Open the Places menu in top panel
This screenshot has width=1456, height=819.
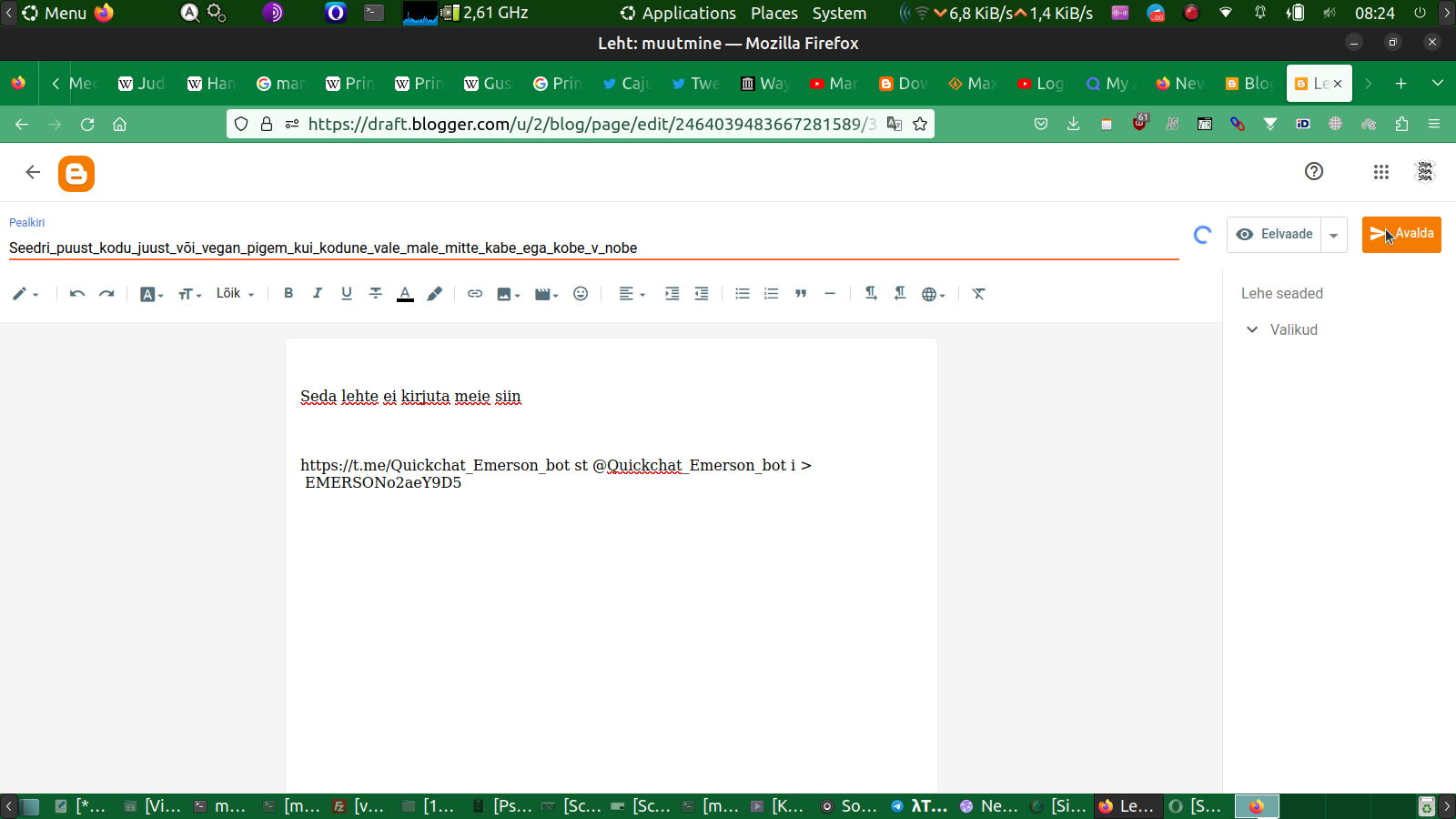pyautogui.click(x=774, y=13)
